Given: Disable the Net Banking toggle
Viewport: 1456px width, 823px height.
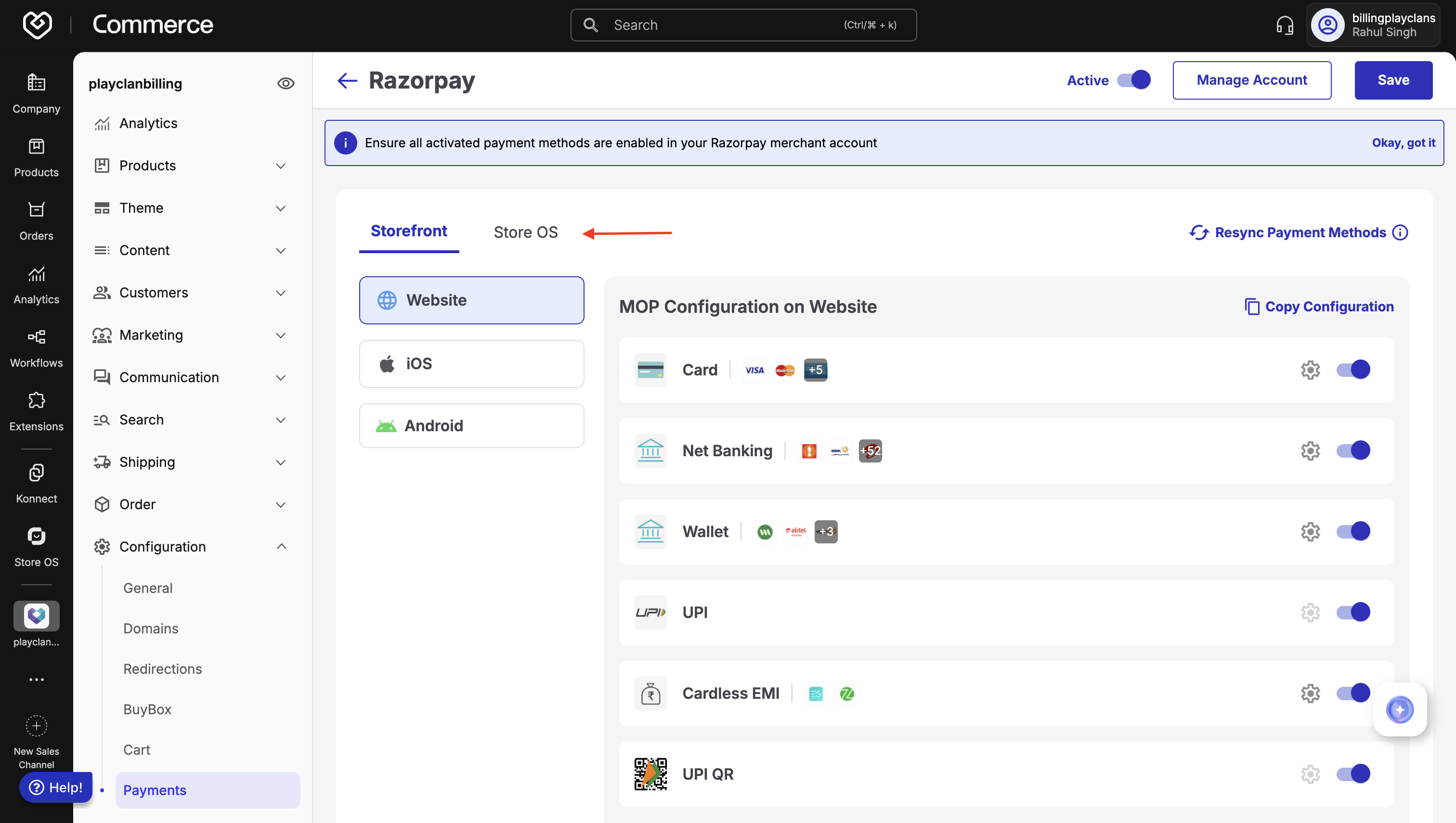Looking at the screenshot, I should 1352,450.
